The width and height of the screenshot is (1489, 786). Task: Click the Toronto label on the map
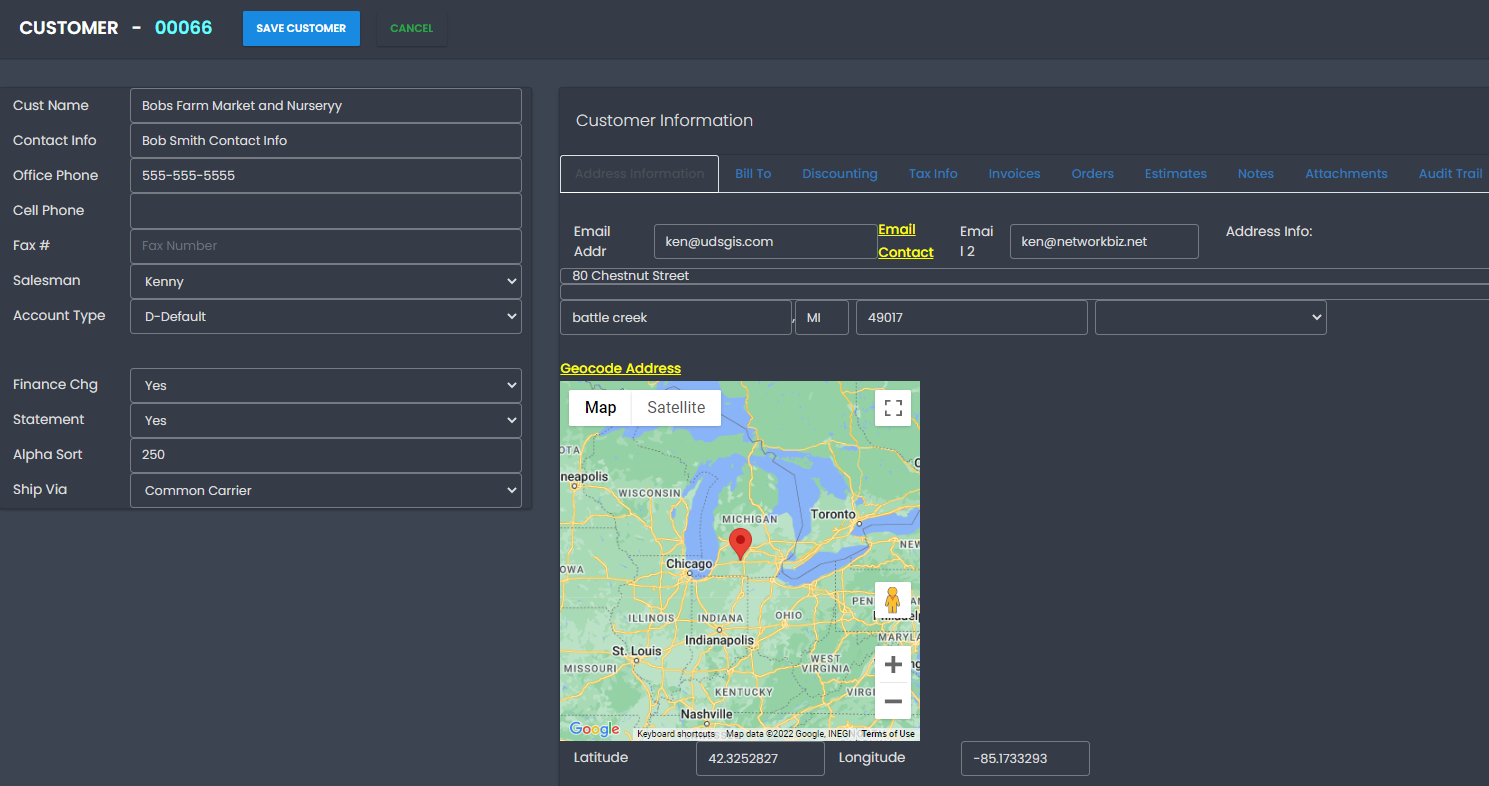pyautogui.click(x=832, y=514)
